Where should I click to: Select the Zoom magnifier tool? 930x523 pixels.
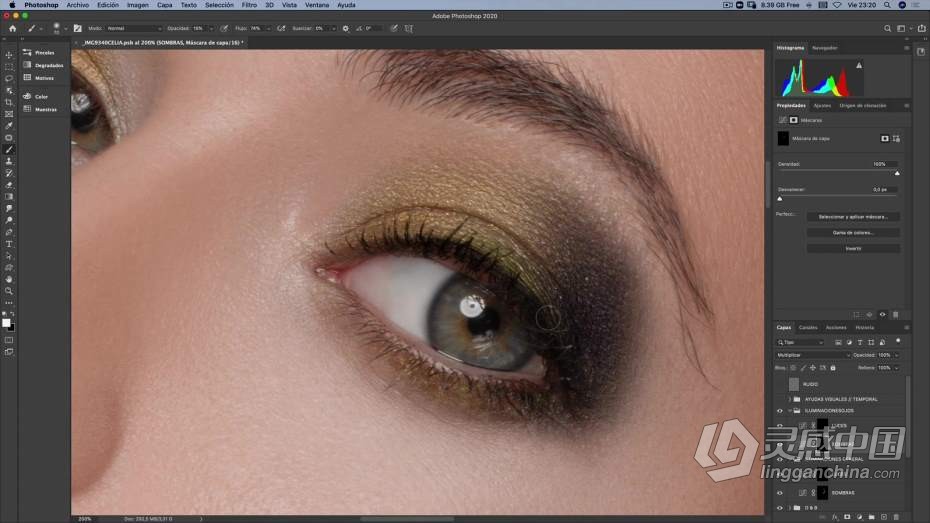[9, 291]
